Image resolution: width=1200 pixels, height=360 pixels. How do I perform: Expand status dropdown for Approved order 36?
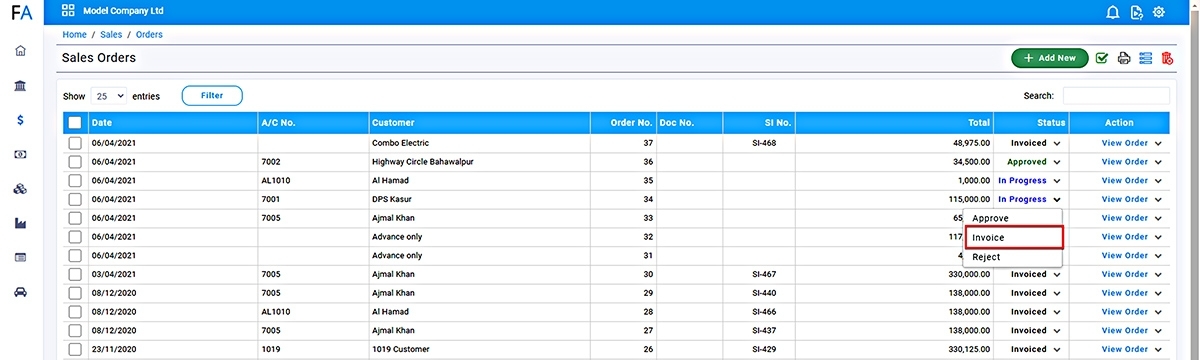[1056, 162]
